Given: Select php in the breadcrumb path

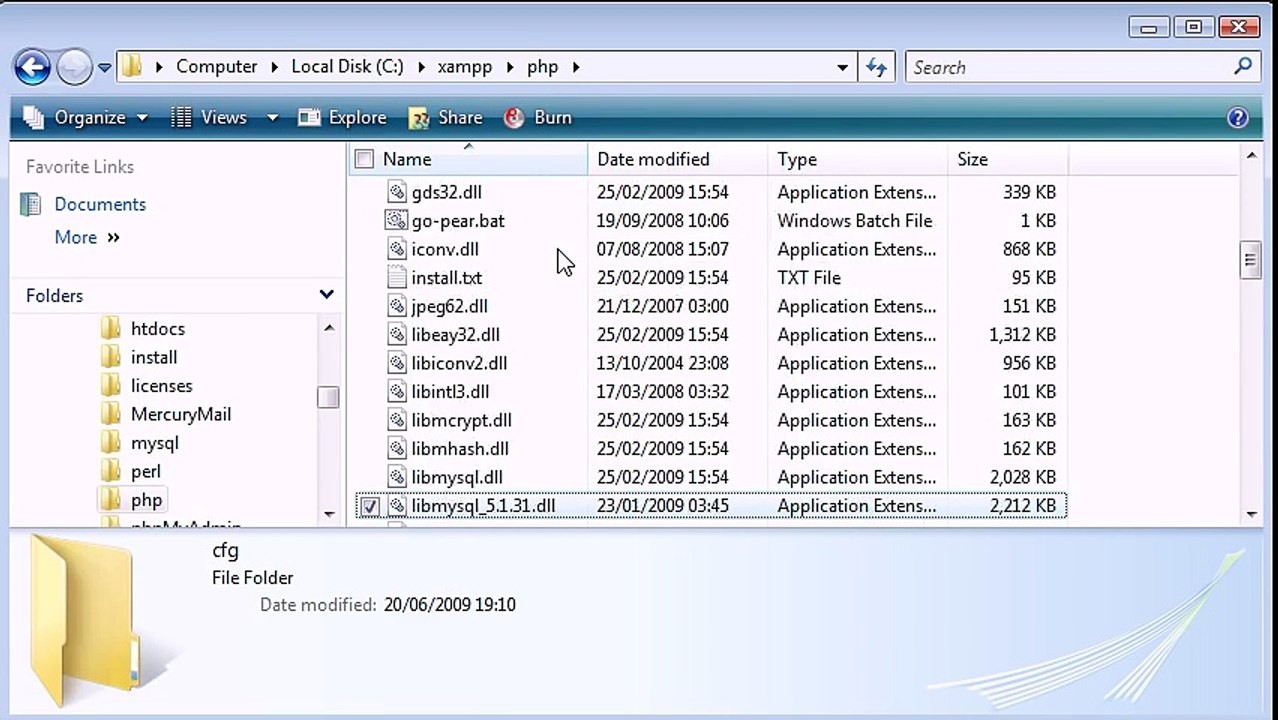Looking at the screenshot, I should pos(542,67).
